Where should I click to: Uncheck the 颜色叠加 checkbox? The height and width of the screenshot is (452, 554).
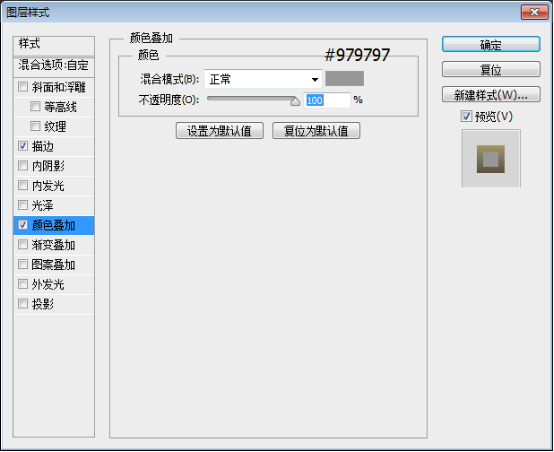click(x=23, y=225)
